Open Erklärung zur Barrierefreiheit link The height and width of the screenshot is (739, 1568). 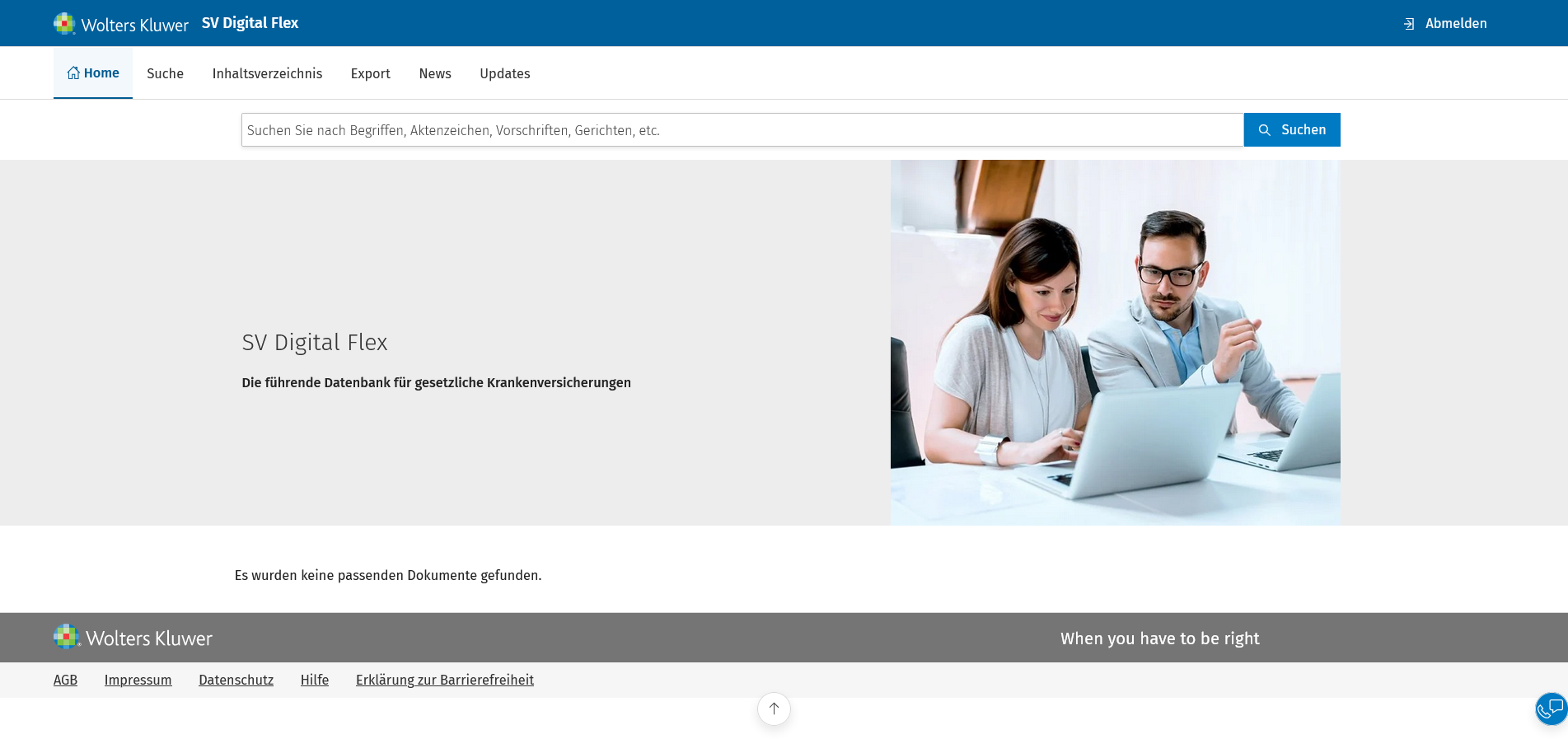[444, 680]
